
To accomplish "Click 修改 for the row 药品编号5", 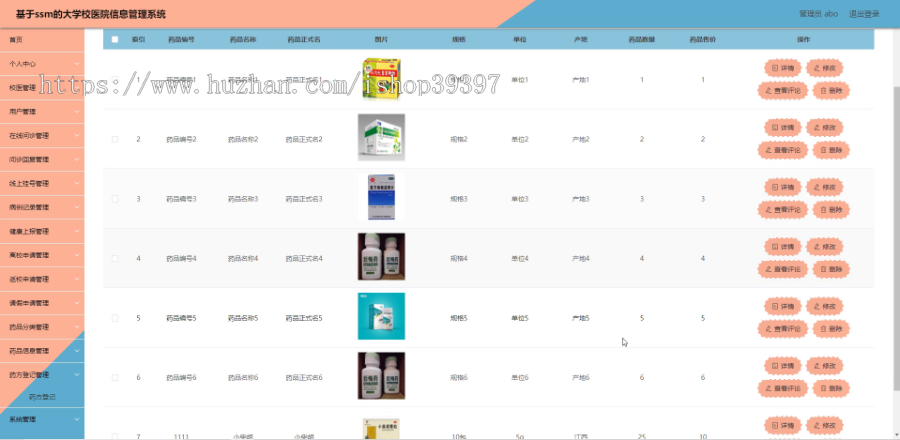I will pyautogui.click(x=824, y=306).
